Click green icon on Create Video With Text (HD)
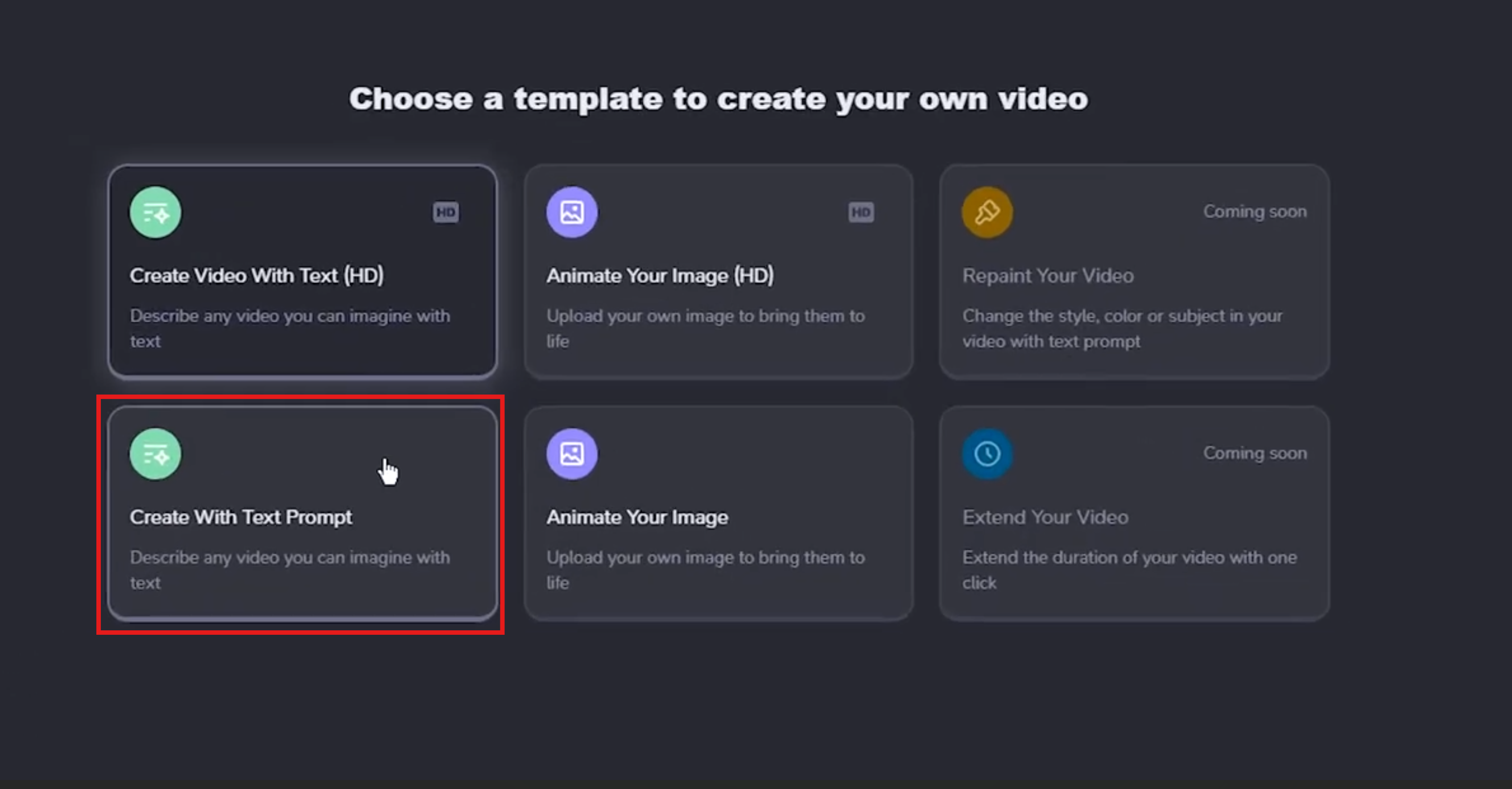Image resolution: width=1512 pixels, height=789 pixels. pos(156,212)
